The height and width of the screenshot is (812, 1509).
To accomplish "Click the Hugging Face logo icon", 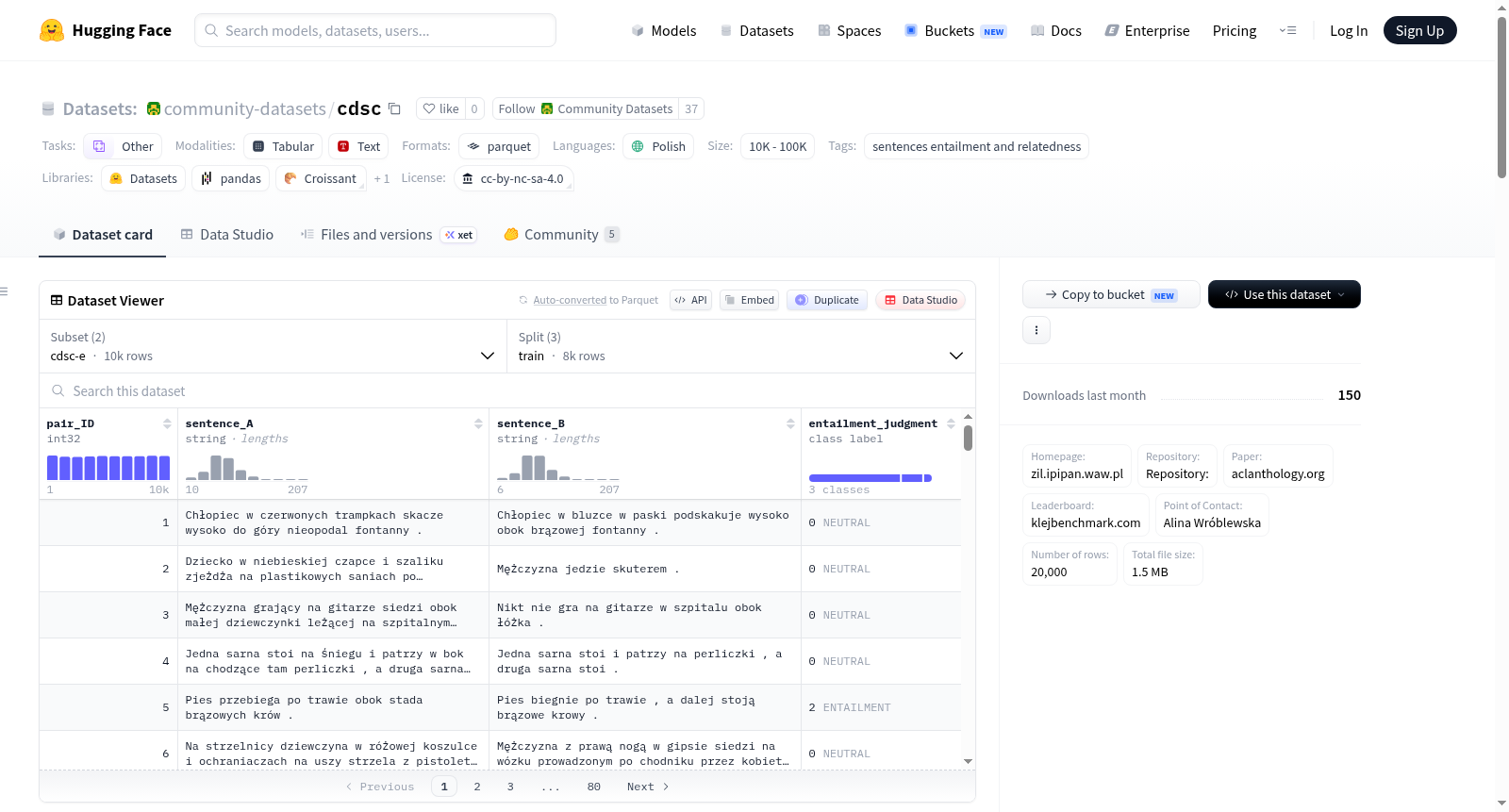I will (52, 30).
